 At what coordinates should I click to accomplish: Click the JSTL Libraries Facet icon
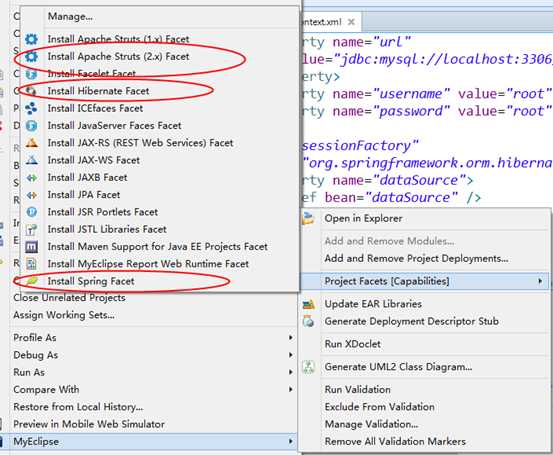31,229
